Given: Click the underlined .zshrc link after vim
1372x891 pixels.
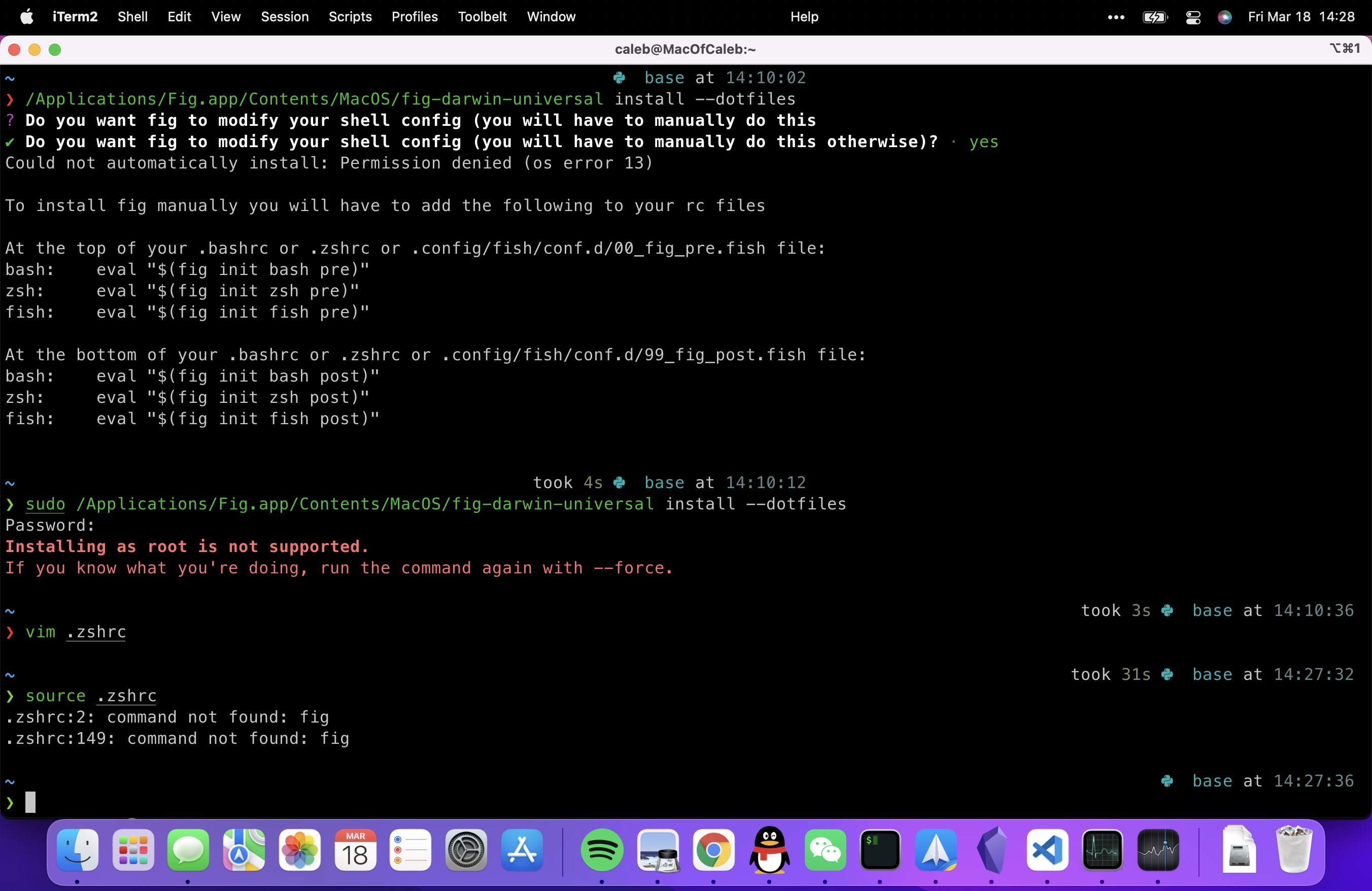Looking at the screenshot, I should [97, 632].
